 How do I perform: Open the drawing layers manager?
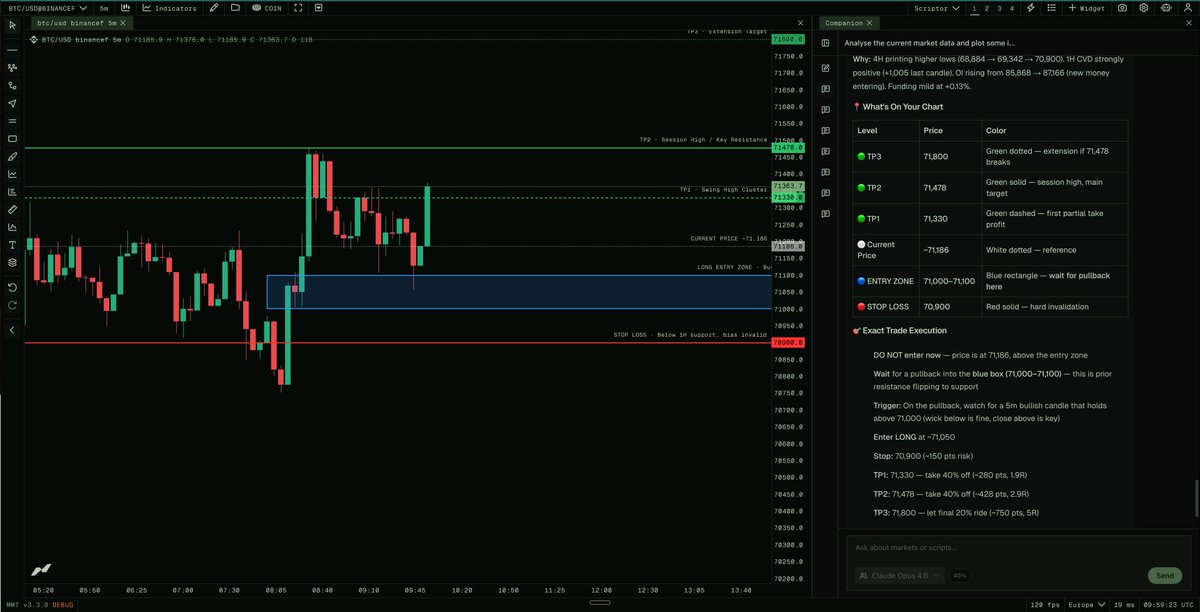coord(12,262)
